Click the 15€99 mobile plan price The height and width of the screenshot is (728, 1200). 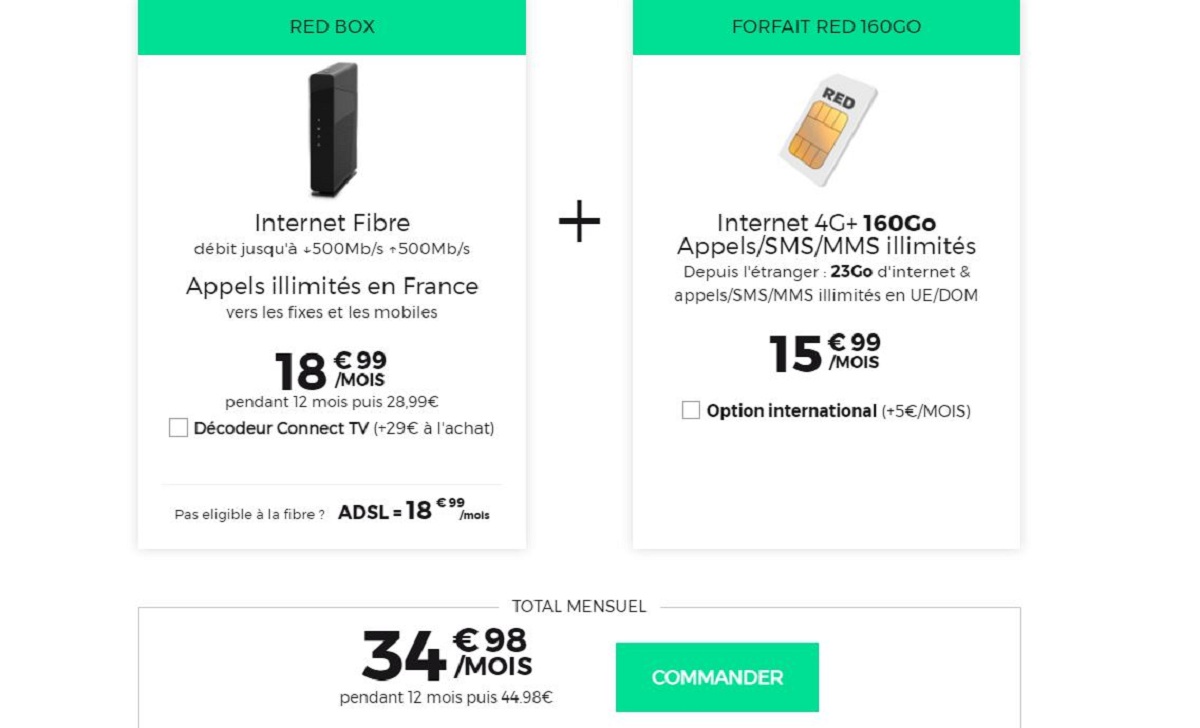pyautogui.click(x=823, y=350)
